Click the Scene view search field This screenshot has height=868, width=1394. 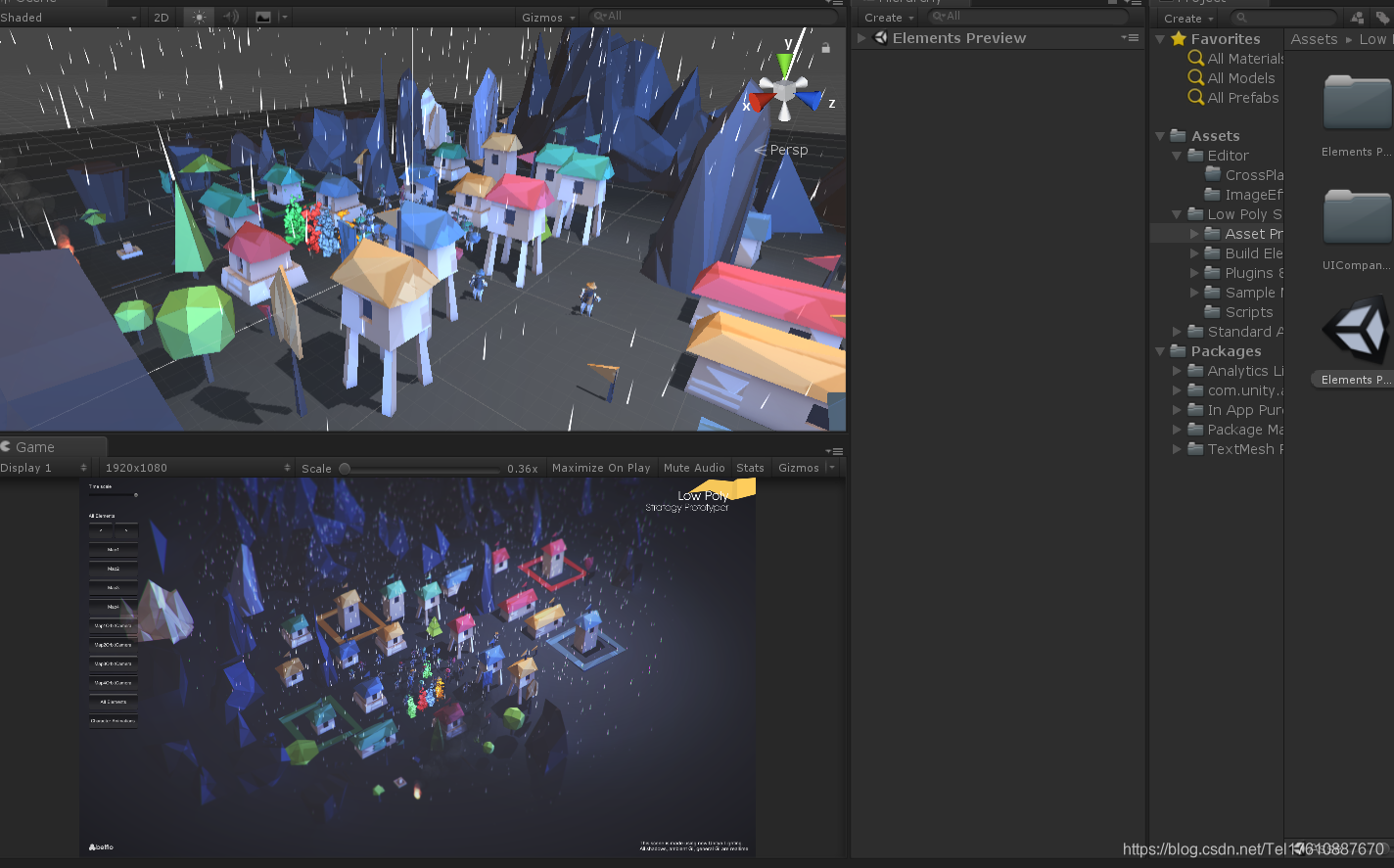(714, 17)
